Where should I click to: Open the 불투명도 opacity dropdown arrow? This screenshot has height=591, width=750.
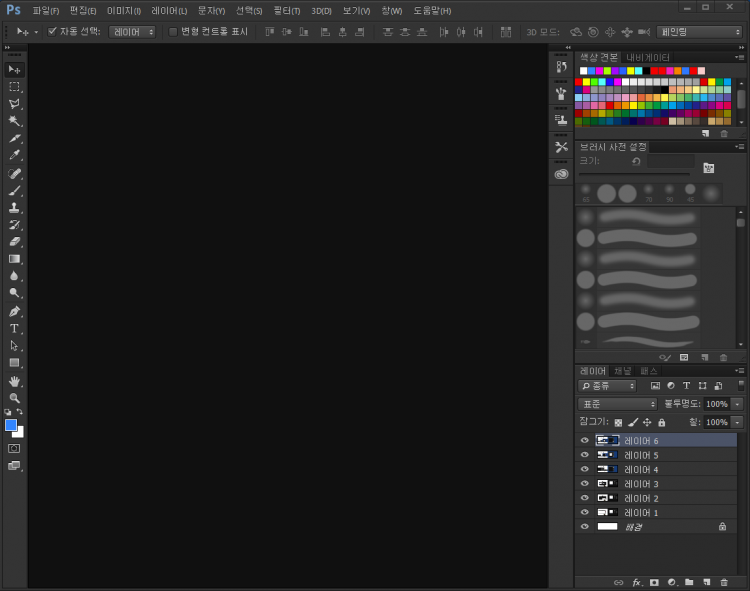point(737,404)
